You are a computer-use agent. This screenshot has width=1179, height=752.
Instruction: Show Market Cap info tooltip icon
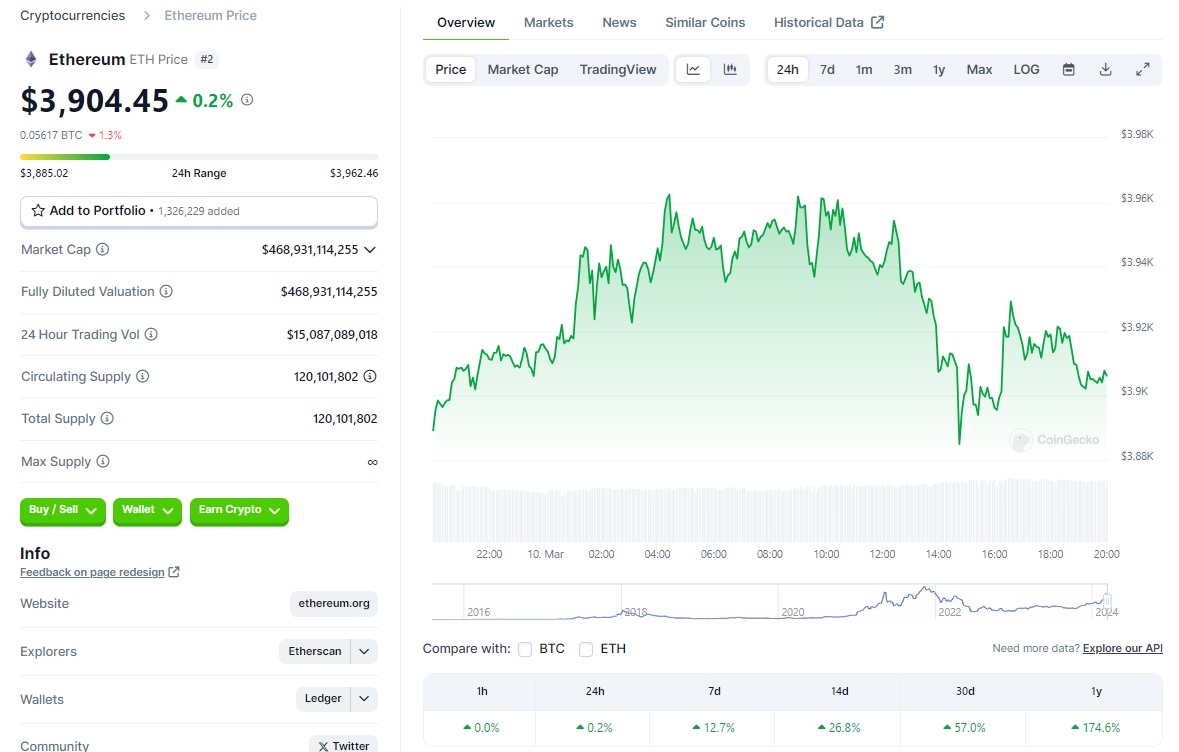tap(102, 249)
